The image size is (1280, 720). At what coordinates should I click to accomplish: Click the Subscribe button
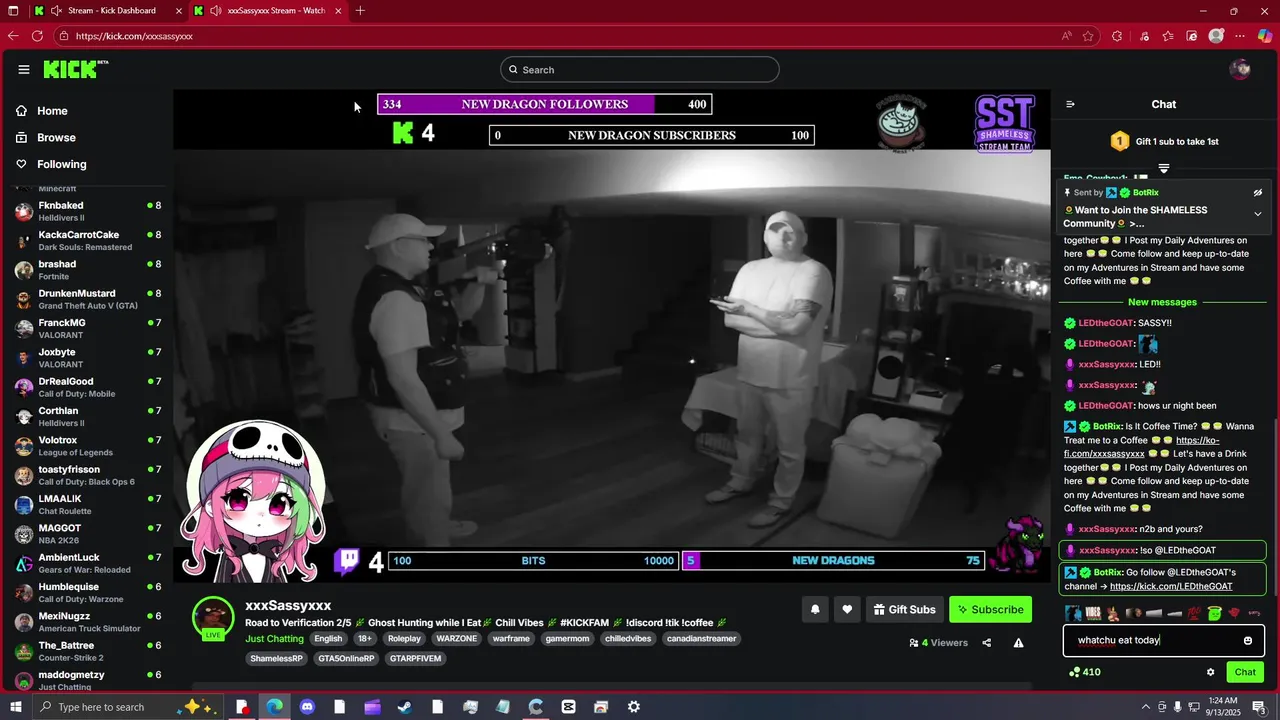990,609
